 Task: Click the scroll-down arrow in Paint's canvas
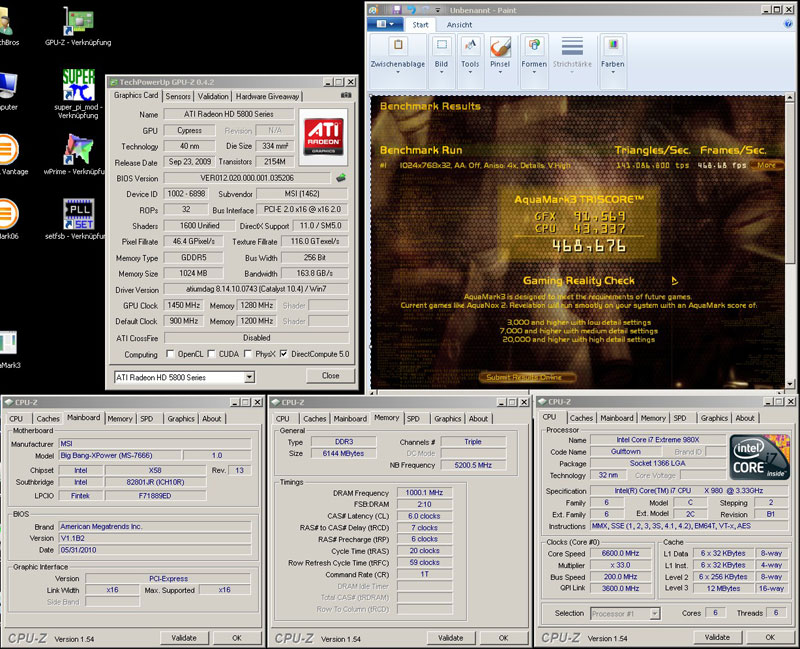[789, 384]
